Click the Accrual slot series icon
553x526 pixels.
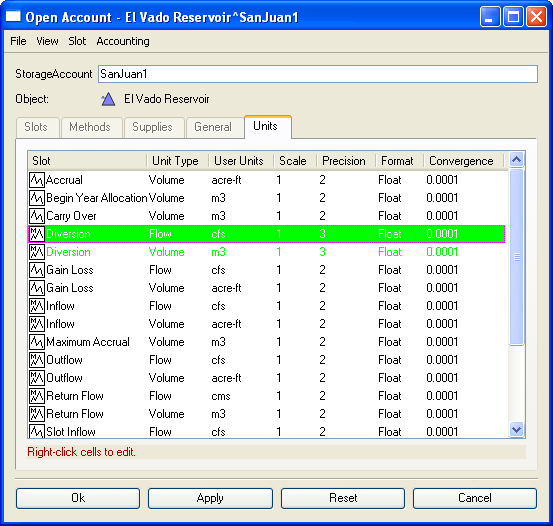(37, 180)
